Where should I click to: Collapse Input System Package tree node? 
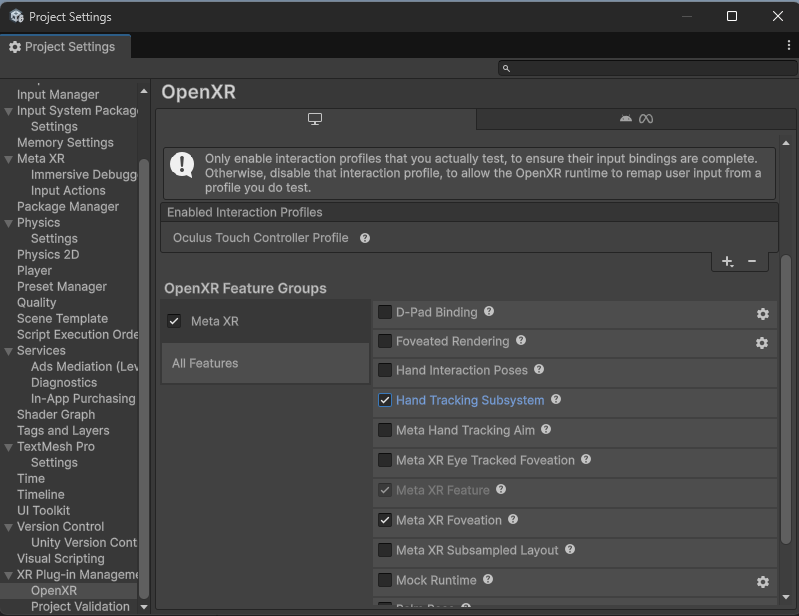(8, 111)
